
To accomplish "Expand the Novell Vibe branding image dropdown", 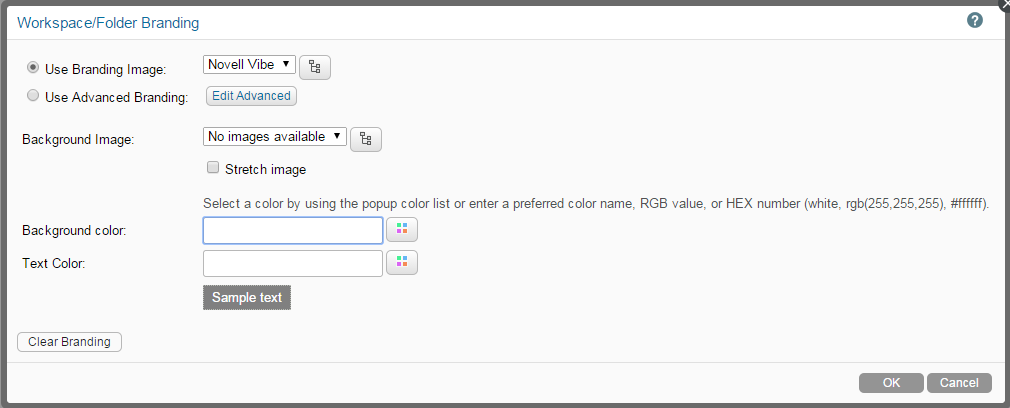I will (x=249, y=65).
